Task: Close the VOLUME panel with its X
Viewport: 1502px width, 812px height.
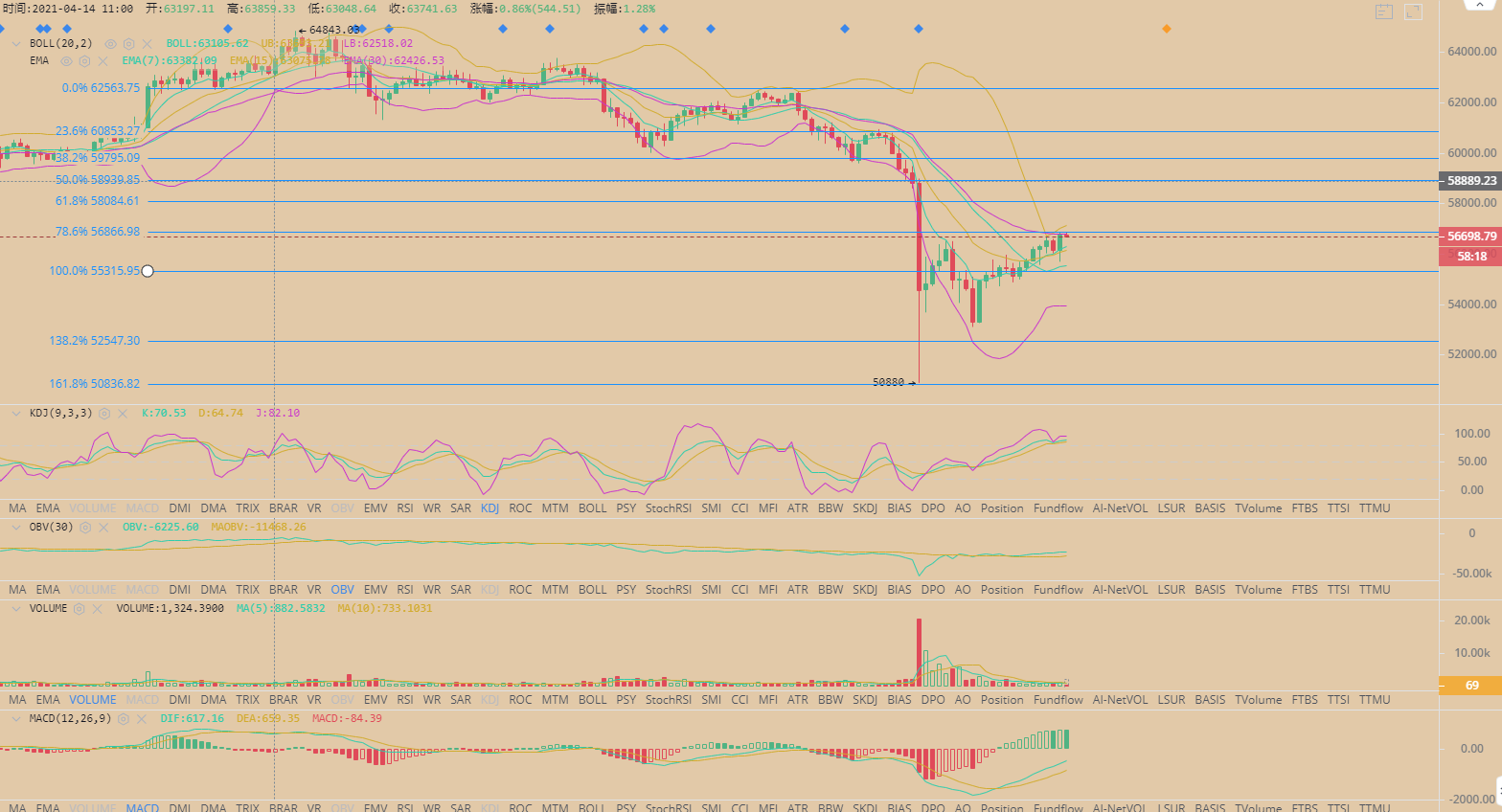Action: click(98, 609)
